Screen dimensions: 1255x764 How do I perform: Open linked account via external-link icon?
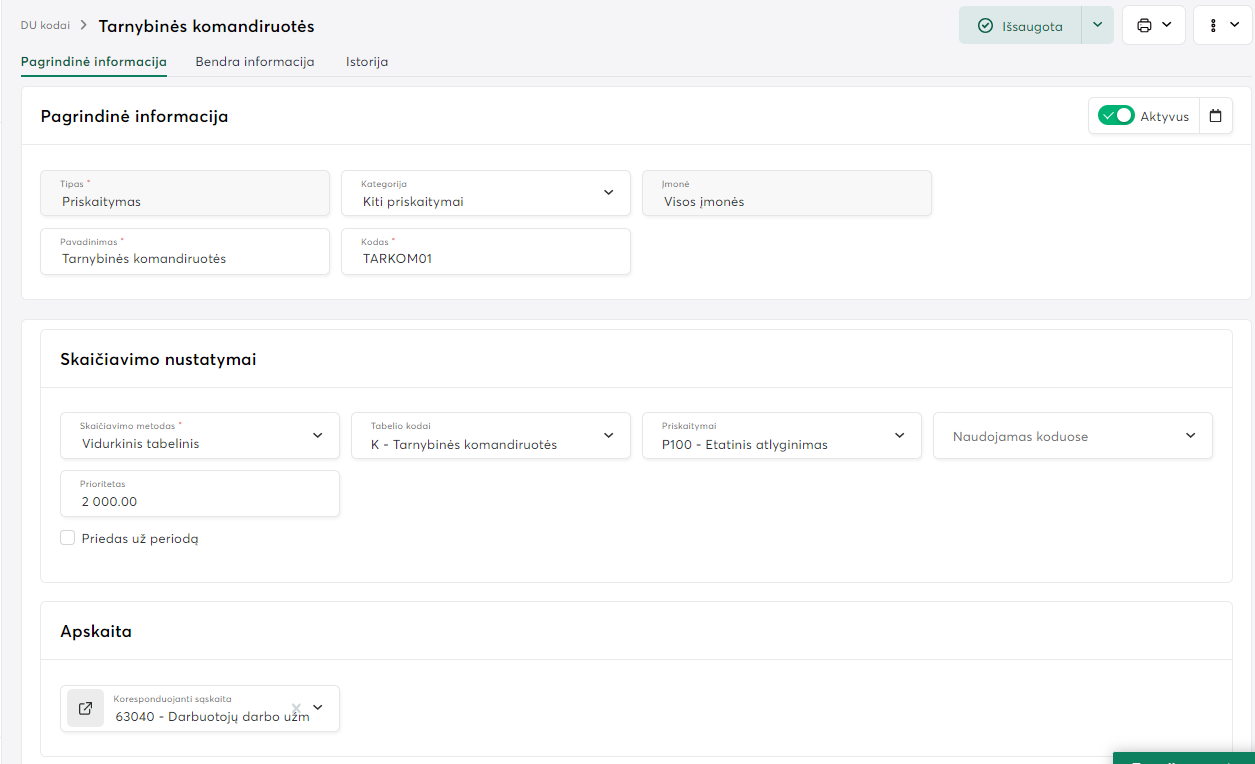86,708
